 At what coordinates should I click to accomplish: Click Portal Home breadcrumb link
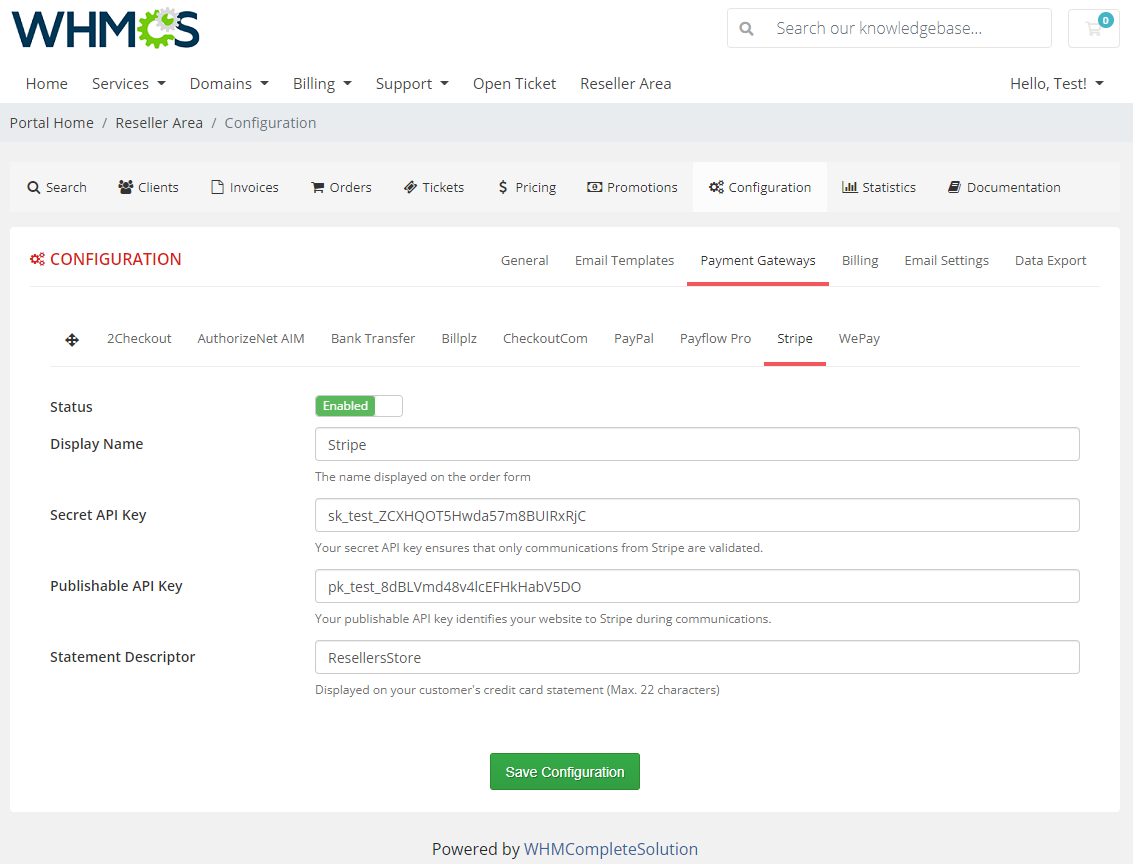click(x=52, y=123)
